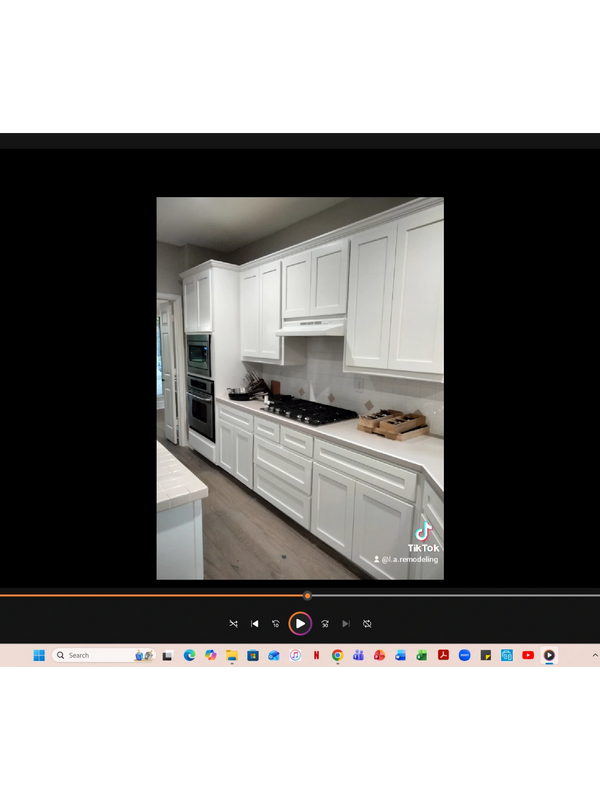The height and width of the screenshot is (800, 600).
Task: Open the light-blue app icon left of YouTube
Action: [507, 655]
